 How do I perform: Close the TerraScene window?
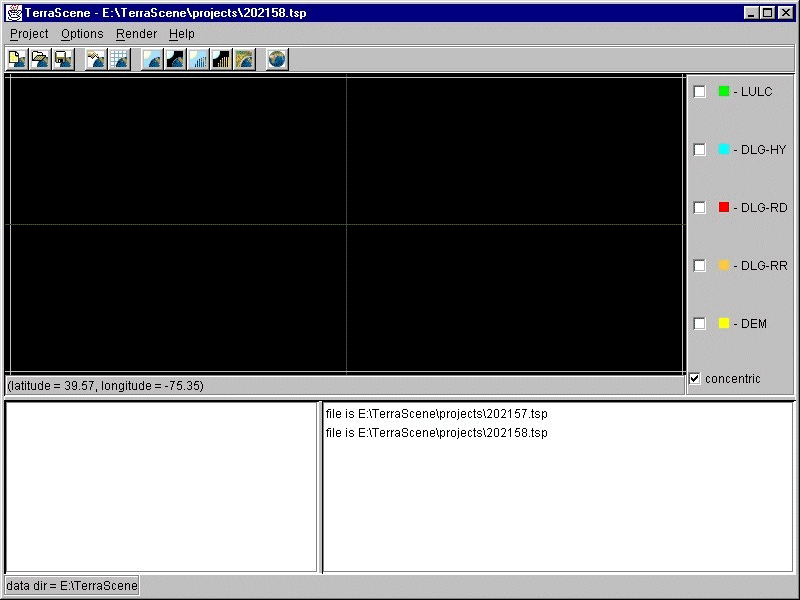coord(786,13)
